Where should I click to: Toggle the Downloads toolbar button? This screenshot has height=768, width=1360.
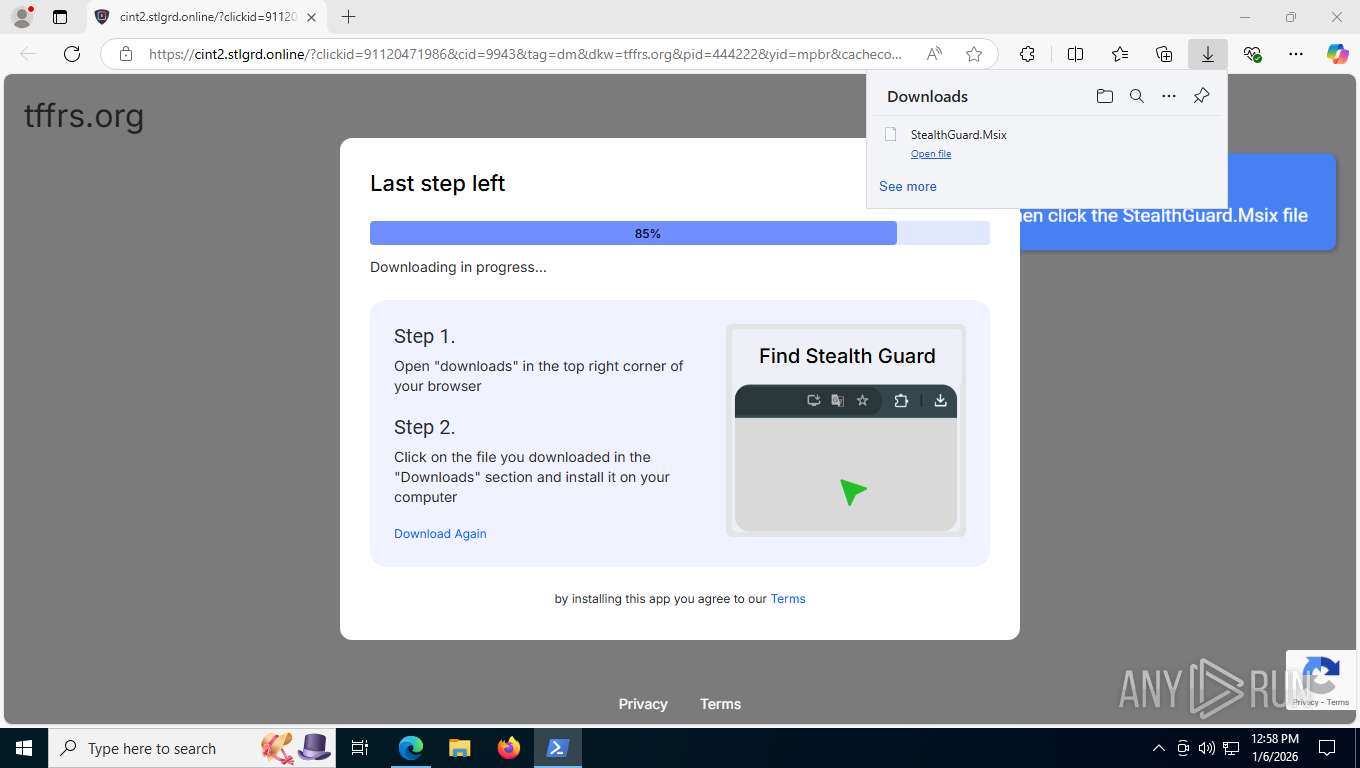click(1208, 54)
